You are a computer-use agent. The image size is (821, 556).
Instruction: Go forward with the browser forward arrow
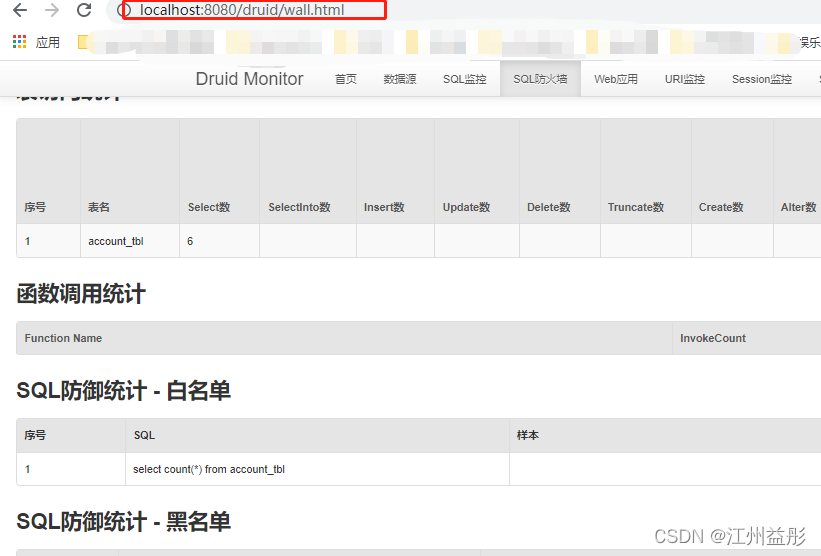pyautogui.click(x=52, y=10)
